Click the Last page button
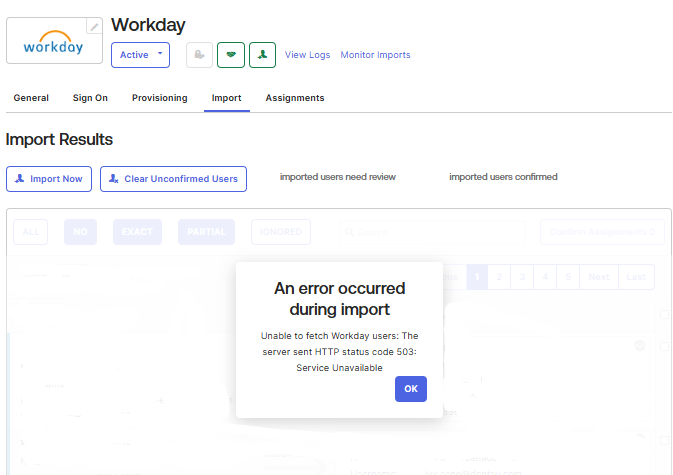 click(636, 277)
